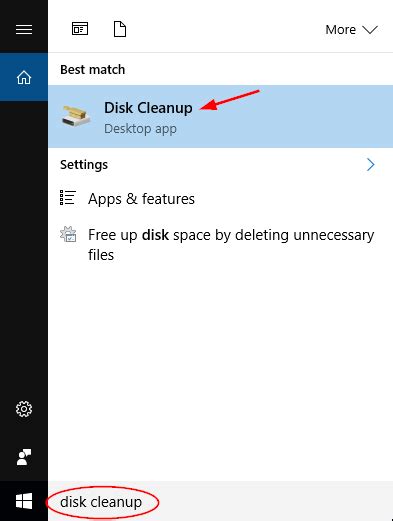393x521 pixels.
Task: Click the Windows Start button
Action: tap(24, 501)
